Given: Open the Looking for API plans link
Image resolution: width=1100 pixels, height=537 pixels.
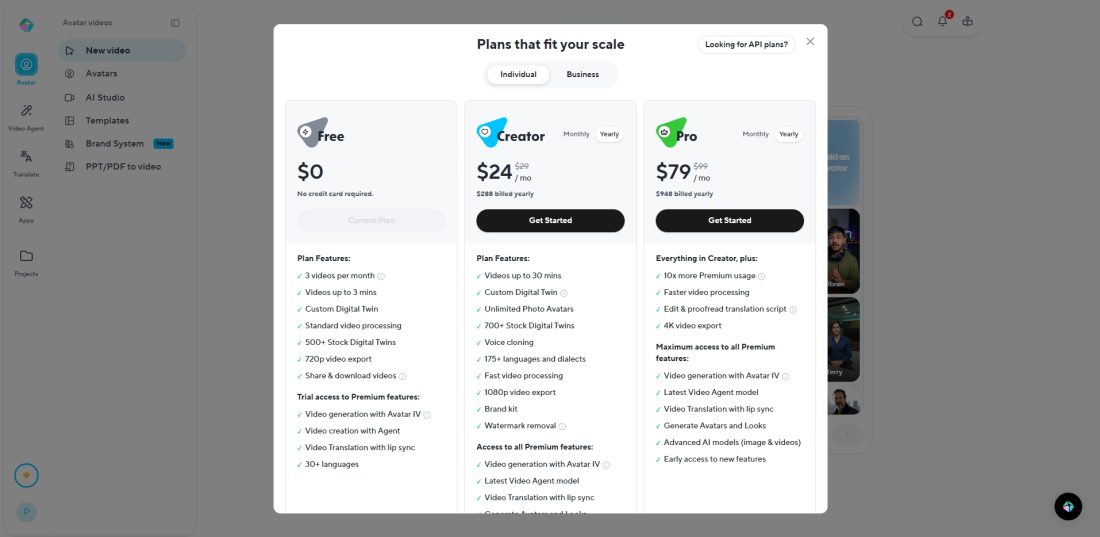Looking at the screenshot, I should (x=746, y=44).
